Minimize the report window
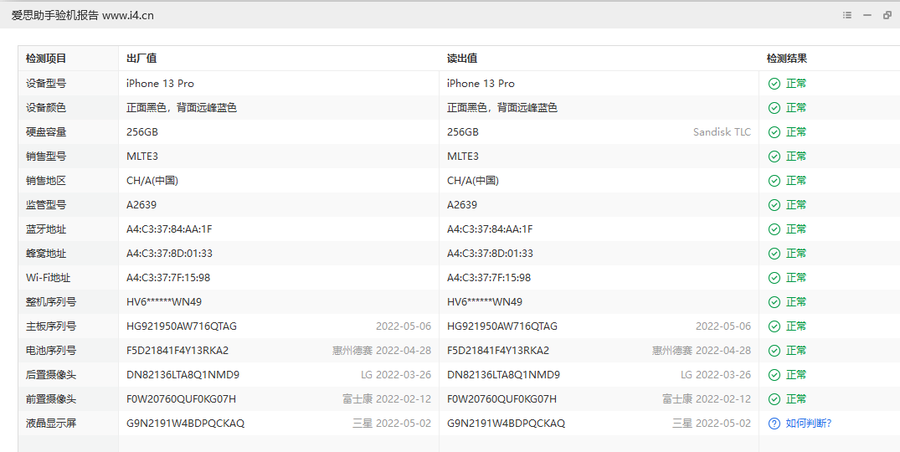Viewport: 900px width, 452px height. (x=867, y=15)
